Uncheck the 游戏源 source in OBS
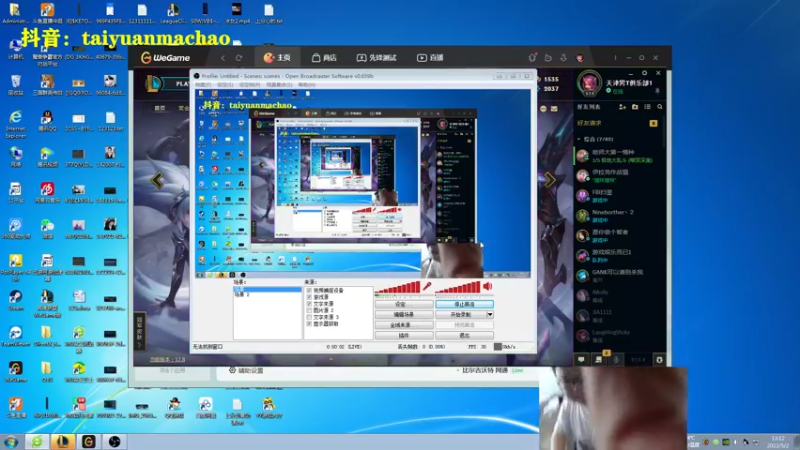 coord(309,297)
